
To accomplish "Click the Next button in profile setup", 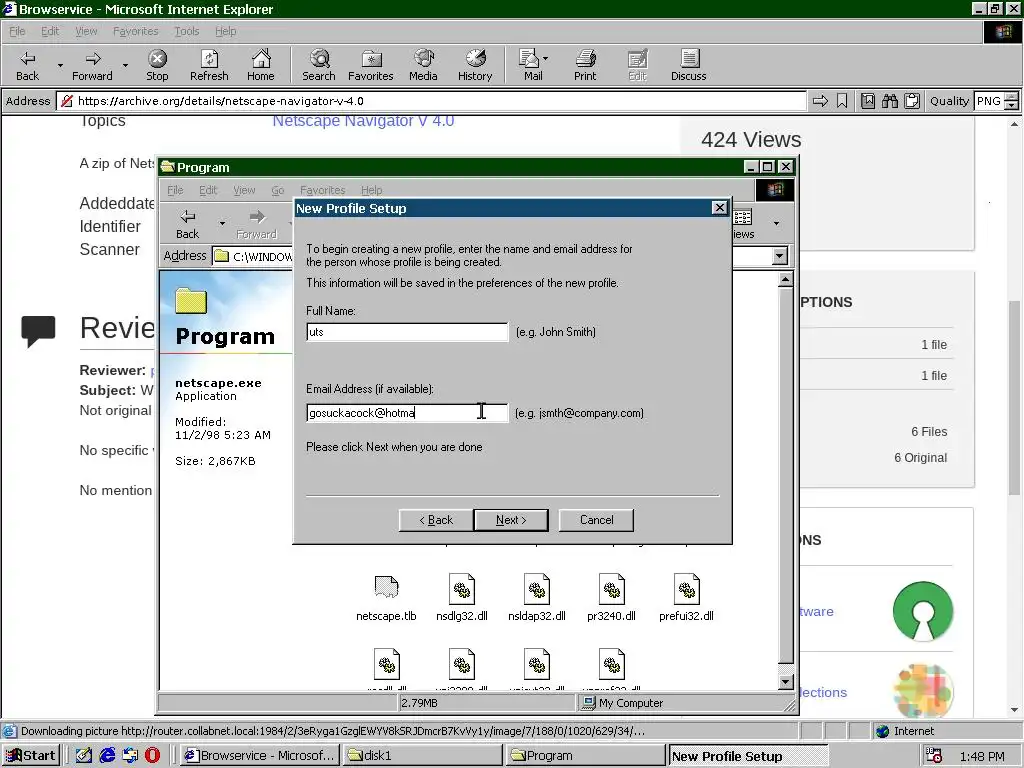I will click(x=511, y=520).
